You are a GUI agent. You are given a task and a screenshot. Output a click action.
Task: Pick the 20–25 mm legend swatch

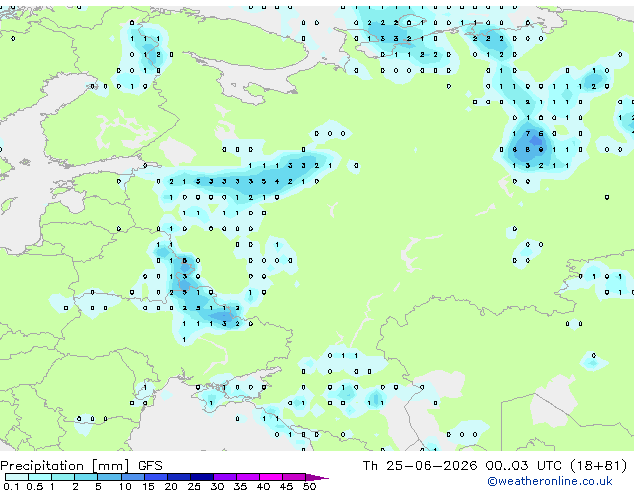click(x=178, y=477)
